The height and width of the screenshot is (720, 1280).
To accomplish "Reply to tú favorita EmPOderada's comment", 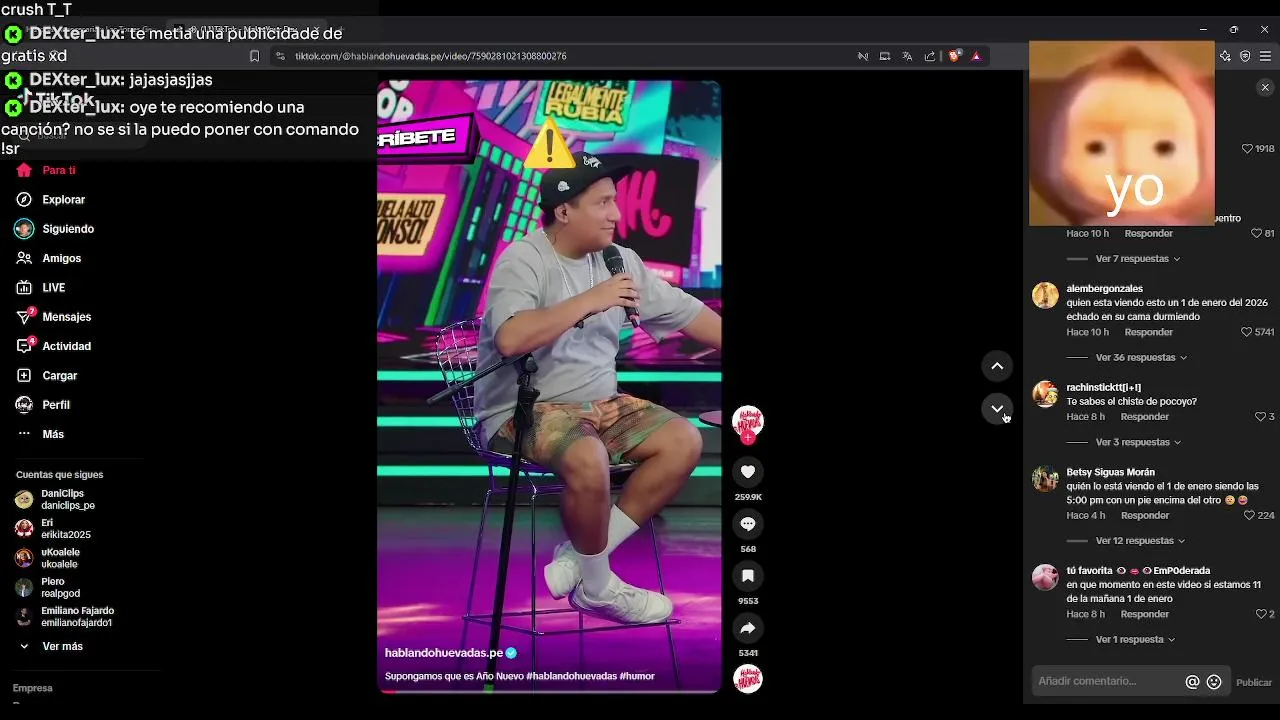I will click(x=1144, y=614).
